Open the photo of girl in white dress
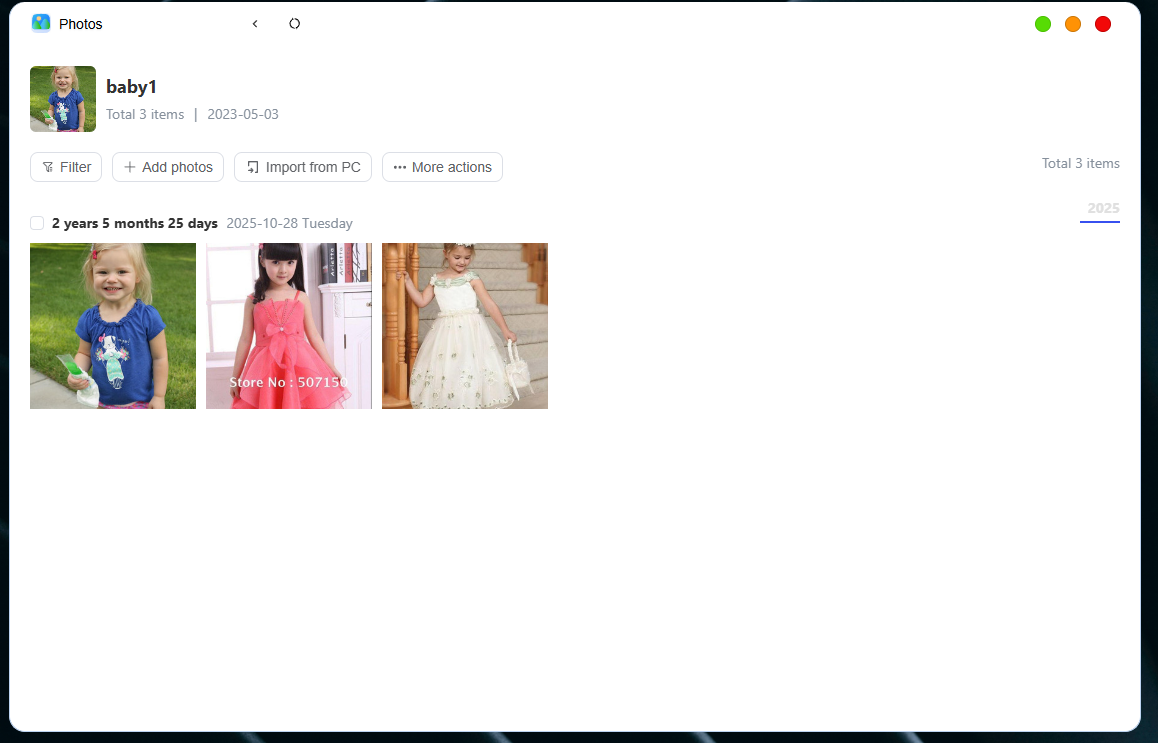 tap(465, 326)
